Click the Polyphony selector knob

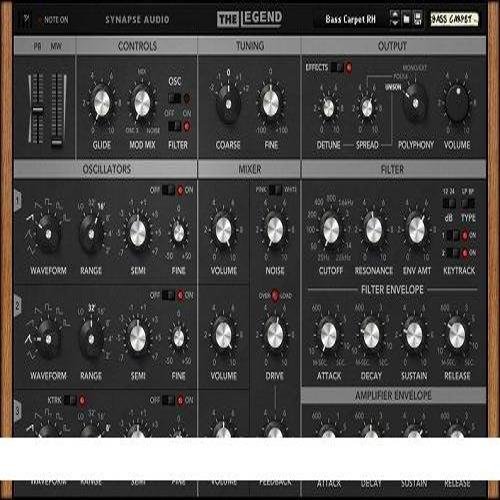point(415,102)
